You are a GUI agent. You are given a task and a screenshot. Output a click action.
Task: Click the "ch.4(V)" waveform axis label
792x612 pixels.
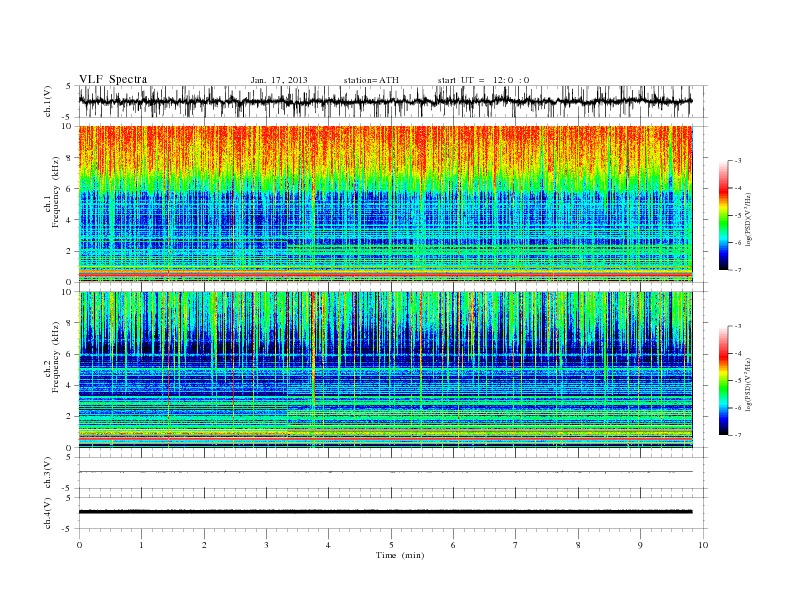pyautogui.click(x=48, y=513)
